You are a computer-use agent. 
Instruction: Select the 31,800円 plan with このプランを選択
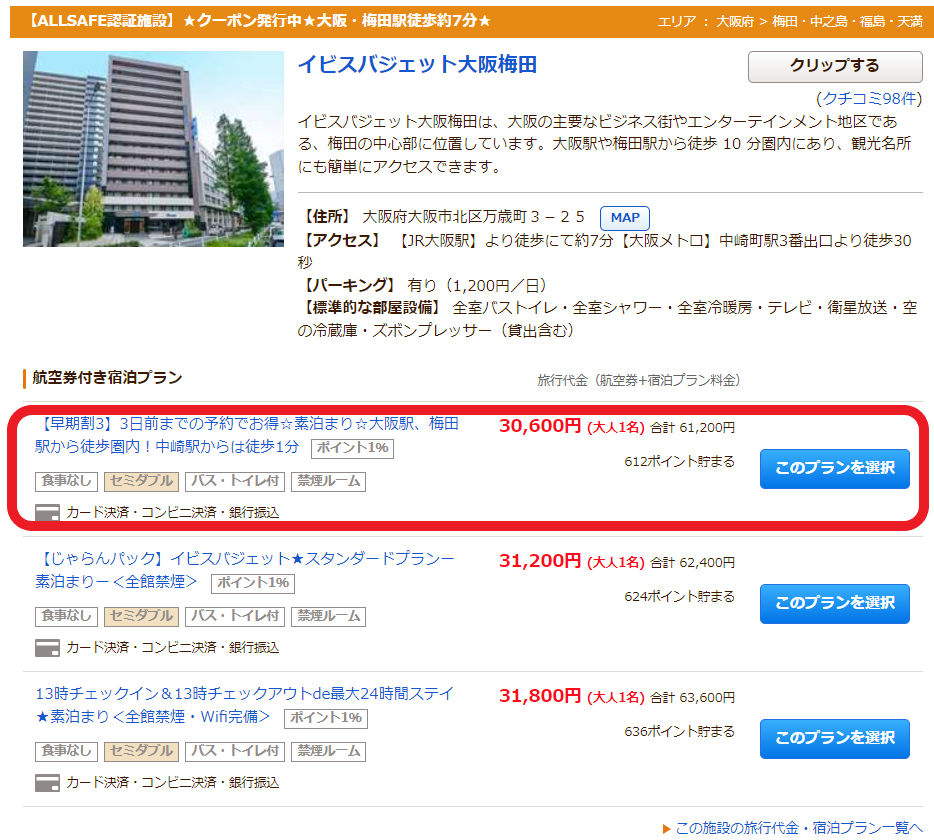pos(835,739)
